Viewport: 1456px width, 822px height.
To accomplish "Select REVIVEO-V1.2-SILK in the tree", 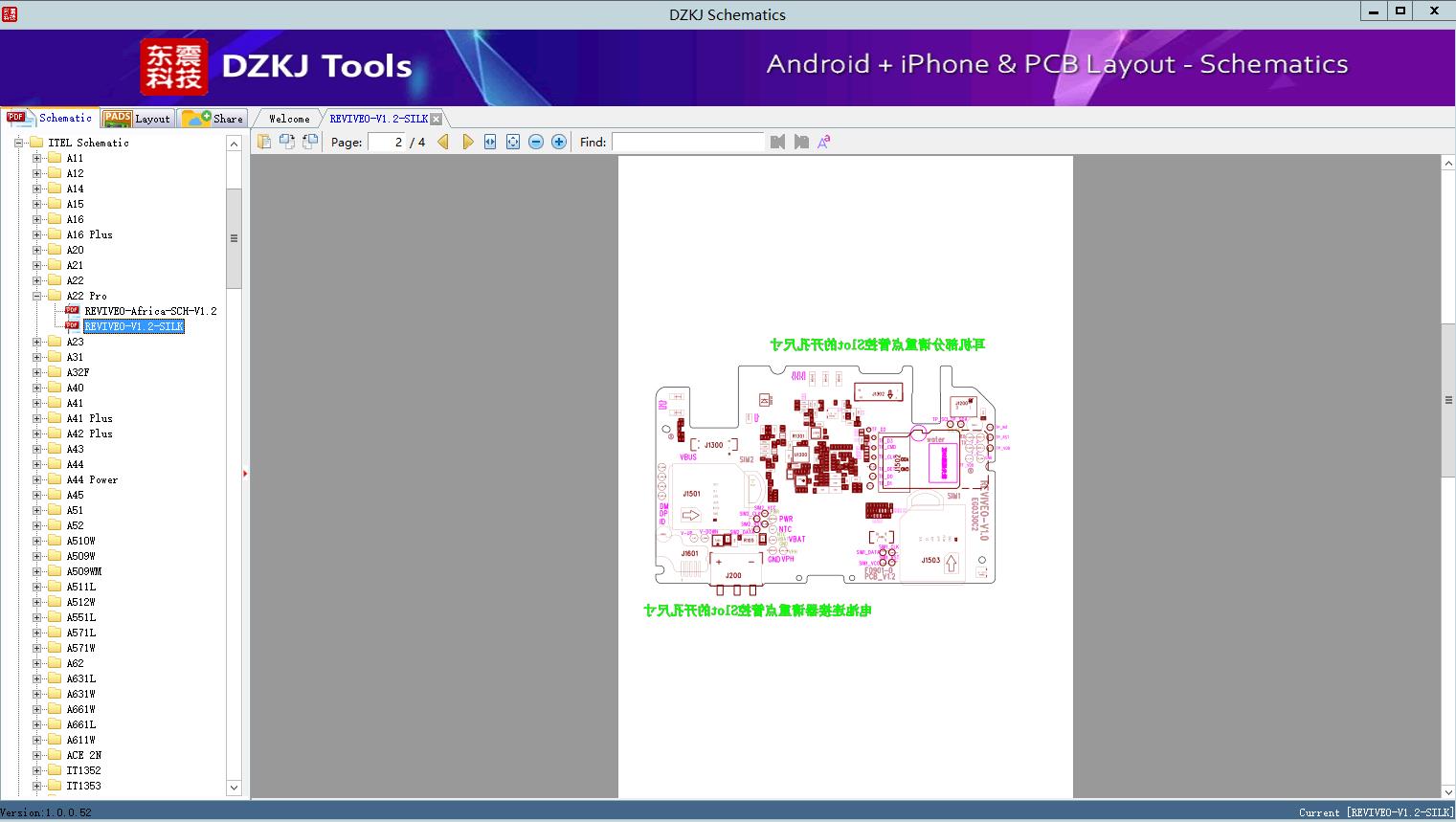I will pos(134,326).
